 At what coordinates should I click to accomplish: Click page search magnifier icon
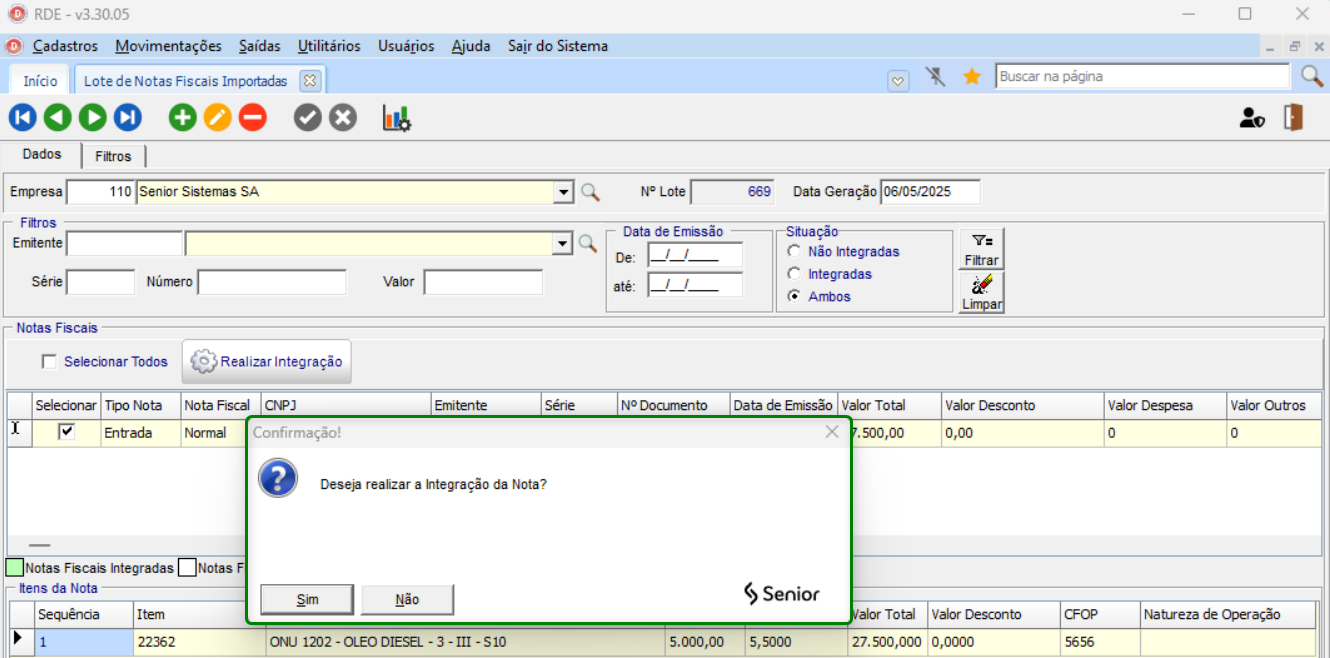[1311, 77]
